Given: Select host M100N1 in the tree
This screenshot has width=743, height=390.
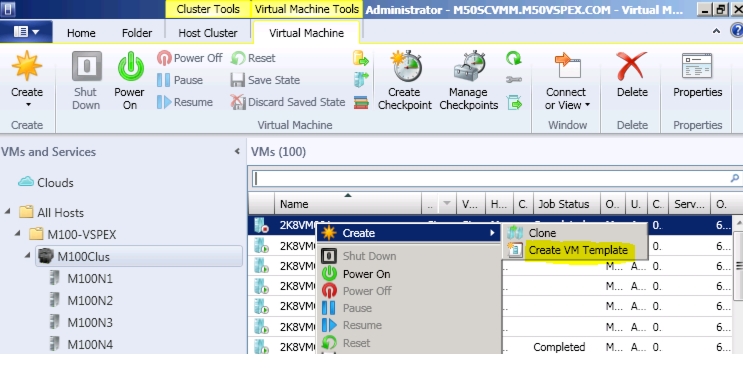Looking at the screenshot, I should point(90,279).
